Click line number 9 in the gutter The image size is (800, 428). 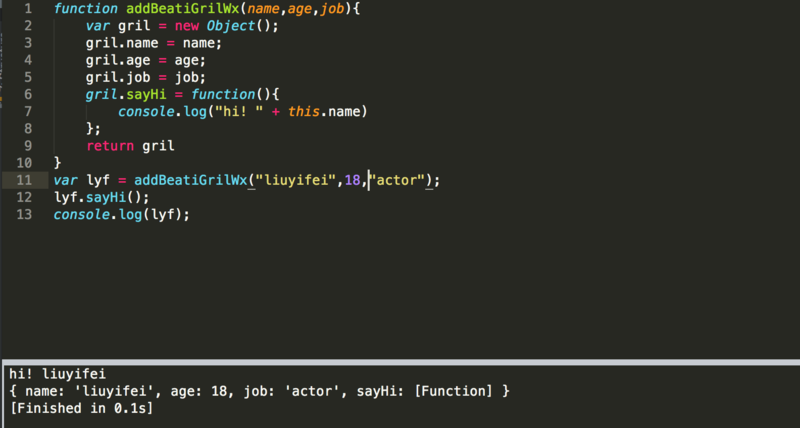tap(28, 146)
